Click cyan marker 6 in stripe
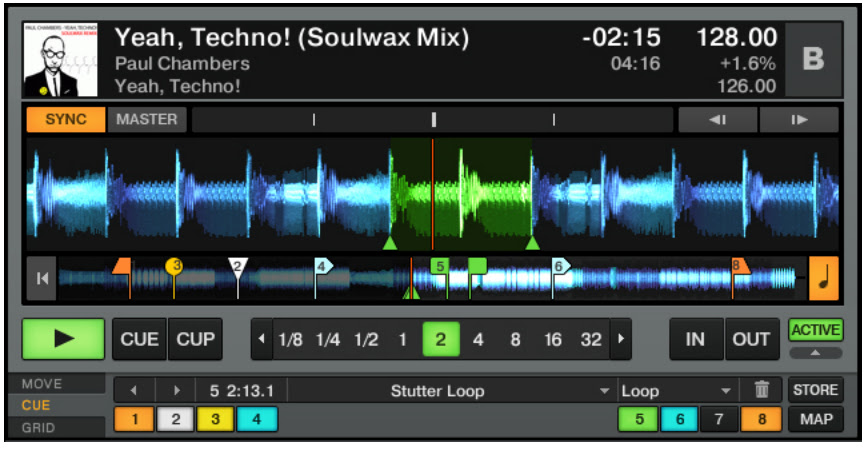Screen dimensions: 864x450 click(560, 267)
